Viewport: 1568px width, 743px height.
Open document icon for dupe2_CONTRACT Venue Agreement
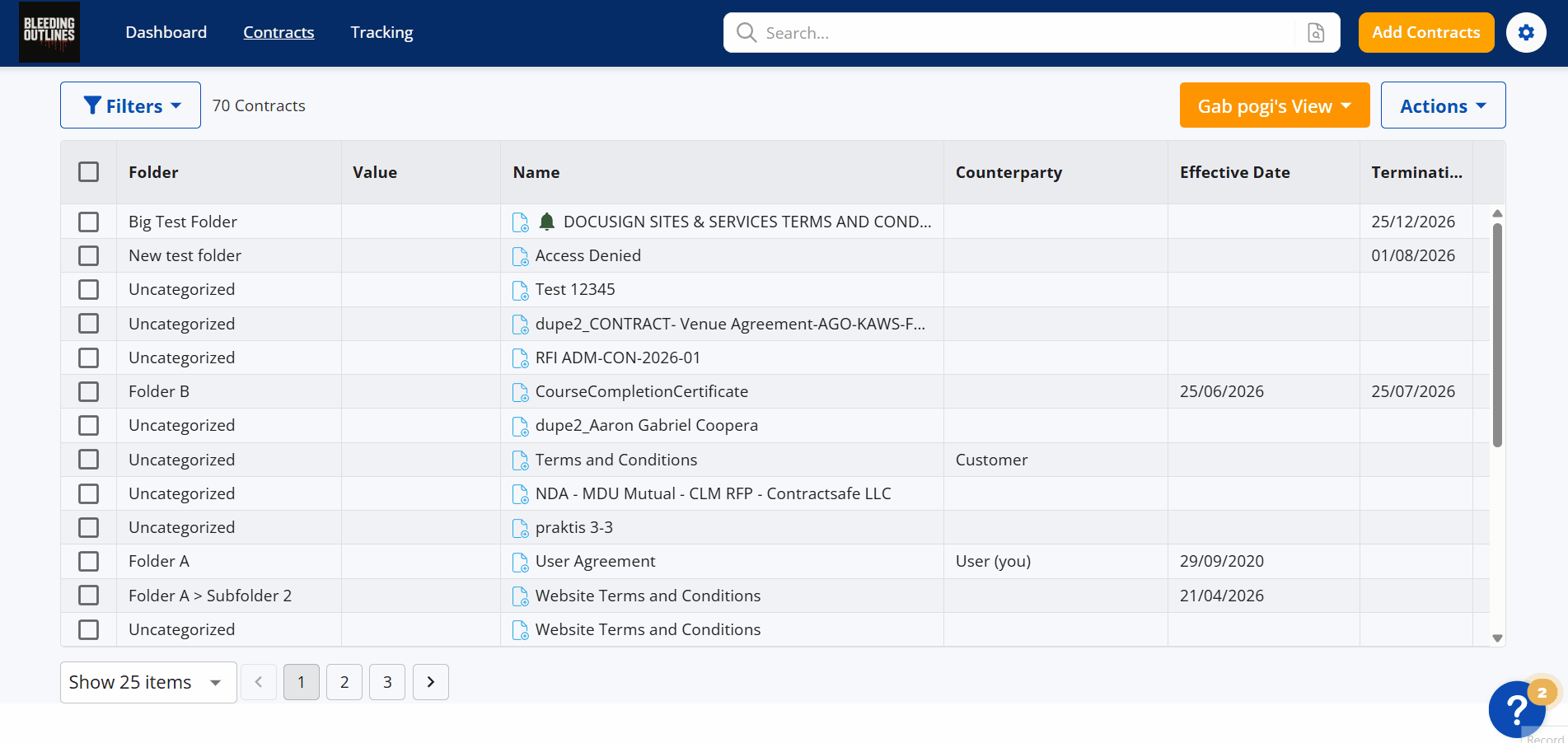click(x=520, y=325)
